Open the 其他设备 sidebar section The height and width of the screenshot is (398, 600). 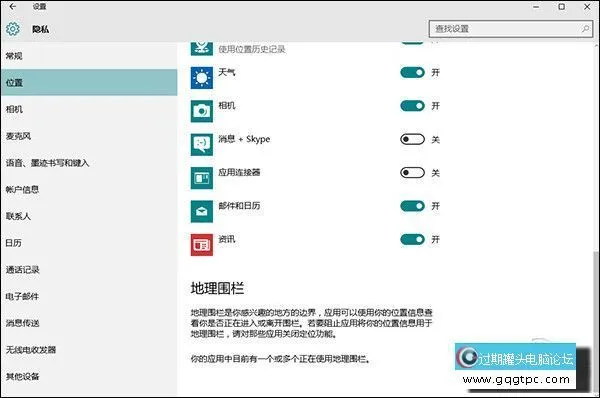(89, 377)
